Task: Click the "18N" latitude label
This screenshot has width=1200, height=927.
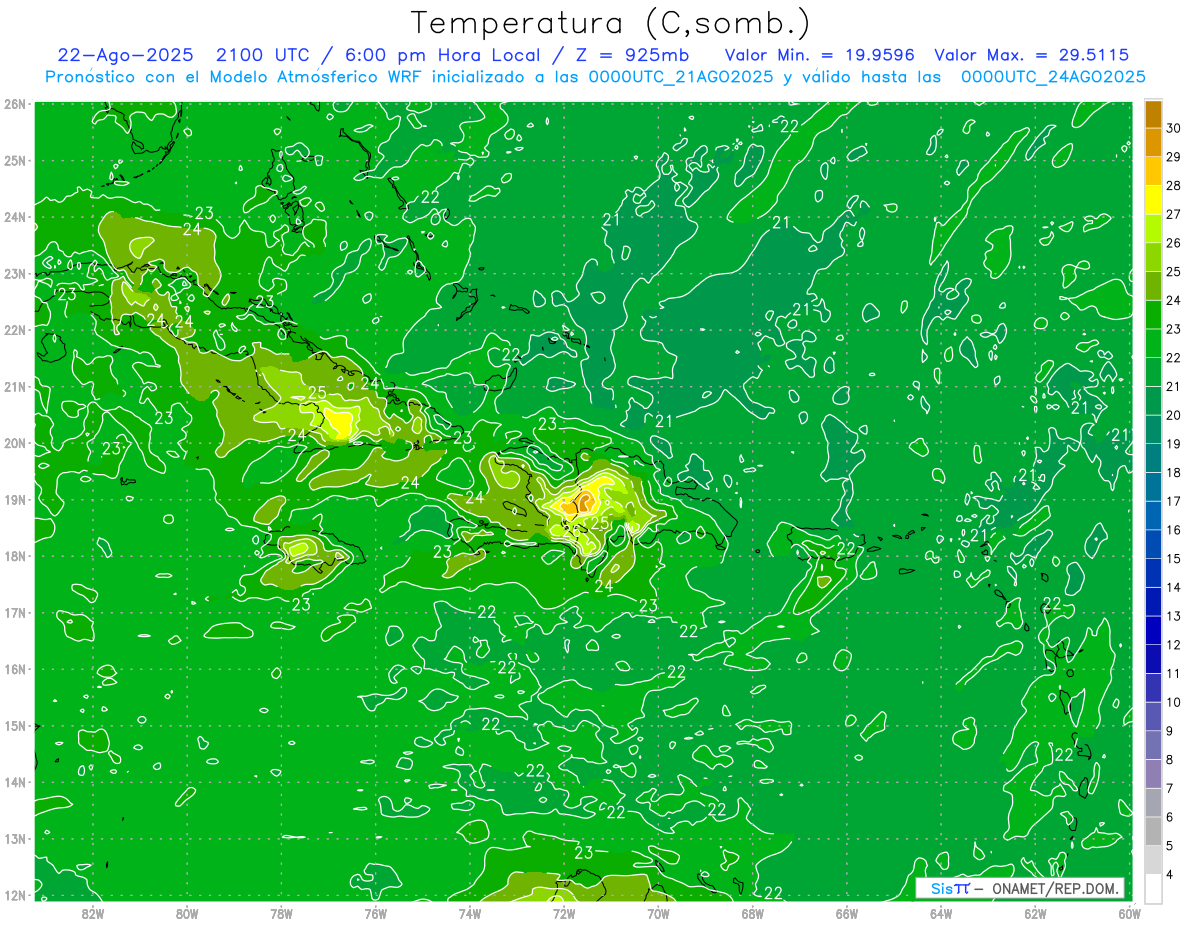Action: point(15,556)
